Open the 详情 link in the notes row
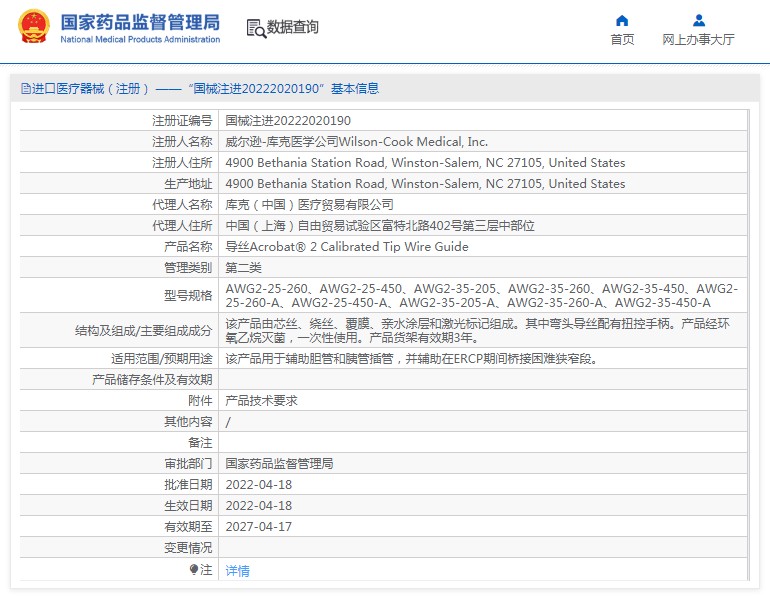770x603 pixels. (x=237, y=570)
